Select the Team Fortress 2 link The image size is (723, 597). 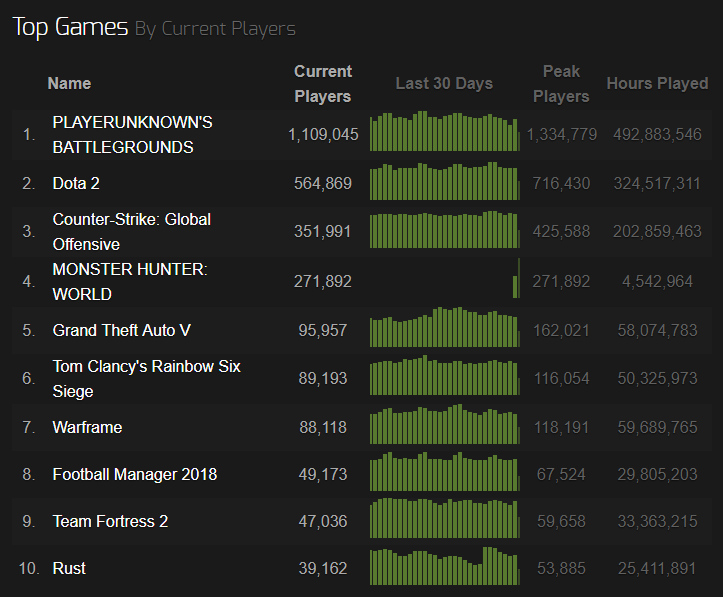110,521
